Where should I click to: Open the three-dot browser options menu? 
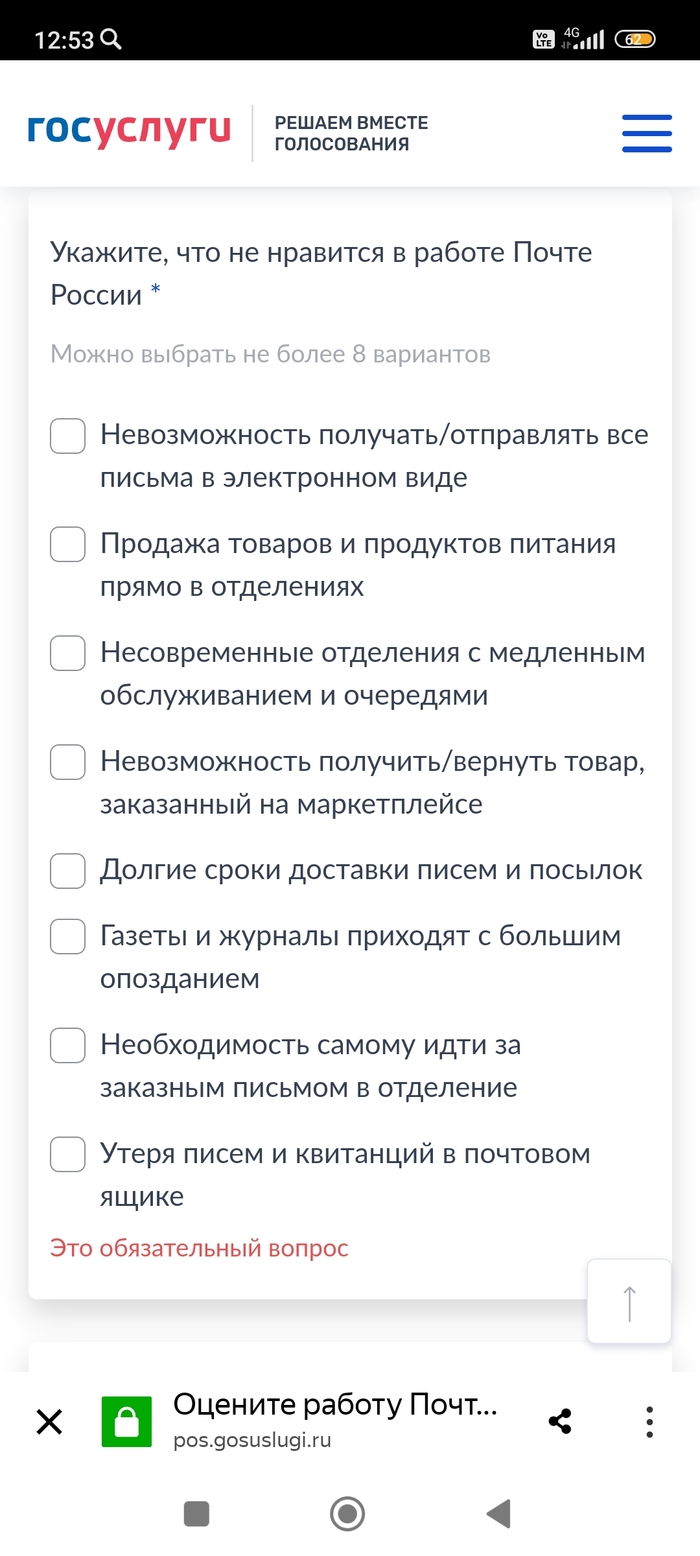tap(650, 1421)
